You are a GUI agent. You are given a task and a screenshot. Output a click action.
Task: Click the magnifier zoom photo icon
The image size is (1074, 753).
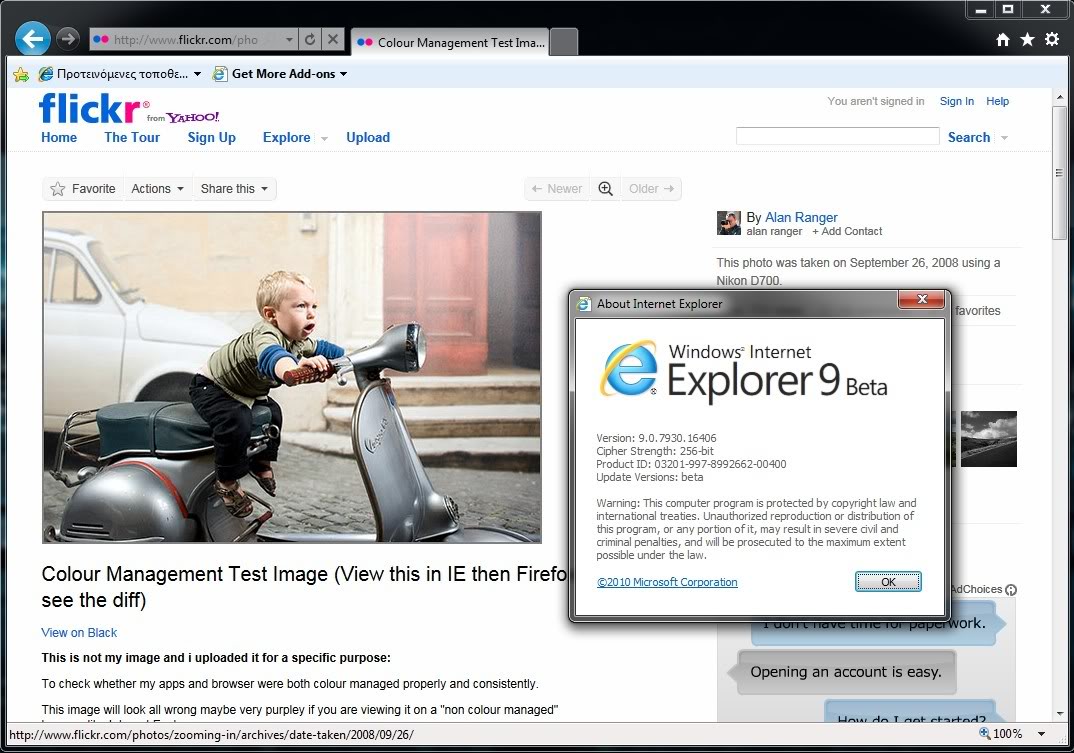[605, 188]
